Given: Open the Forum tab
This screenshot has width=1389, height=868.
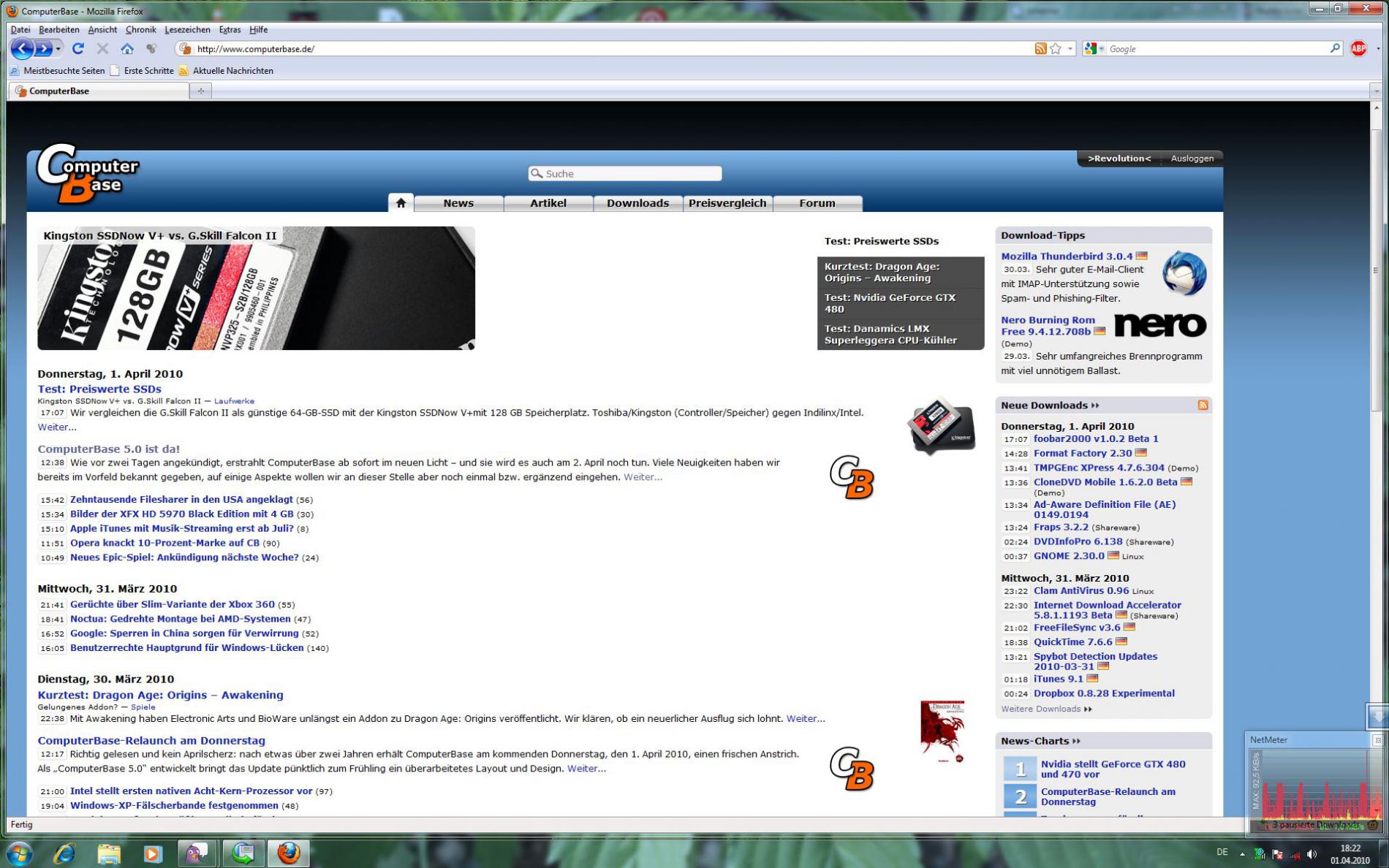Looking at the screenshot, I should [817, 203].
